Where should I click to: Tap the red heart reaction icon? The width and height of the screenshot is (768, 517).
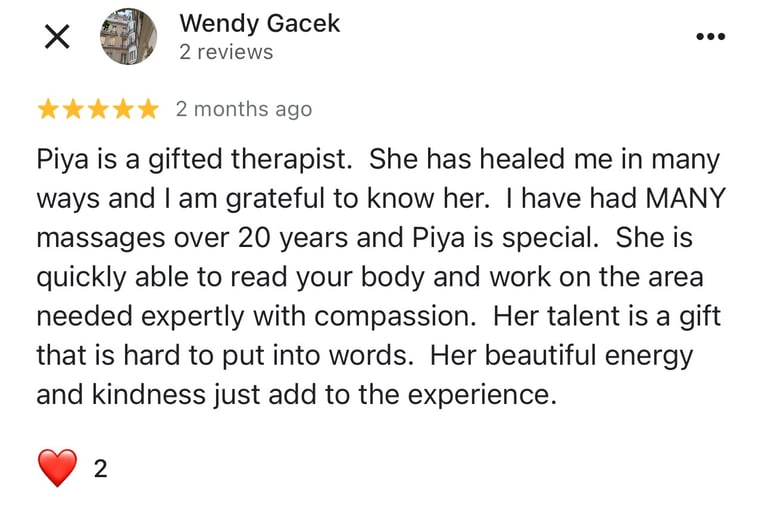click(57, 468)
